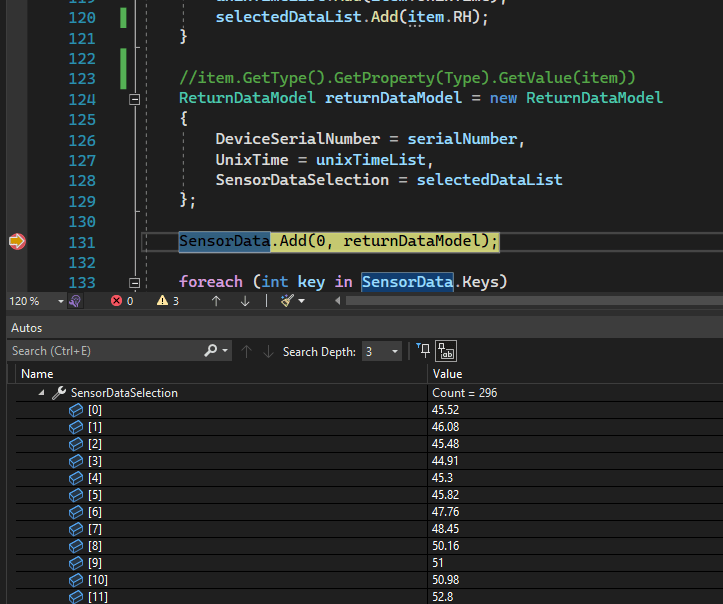Click the red error count icon
The width and height of the screenshot is (723, 604).
click(x=116, y=301)
